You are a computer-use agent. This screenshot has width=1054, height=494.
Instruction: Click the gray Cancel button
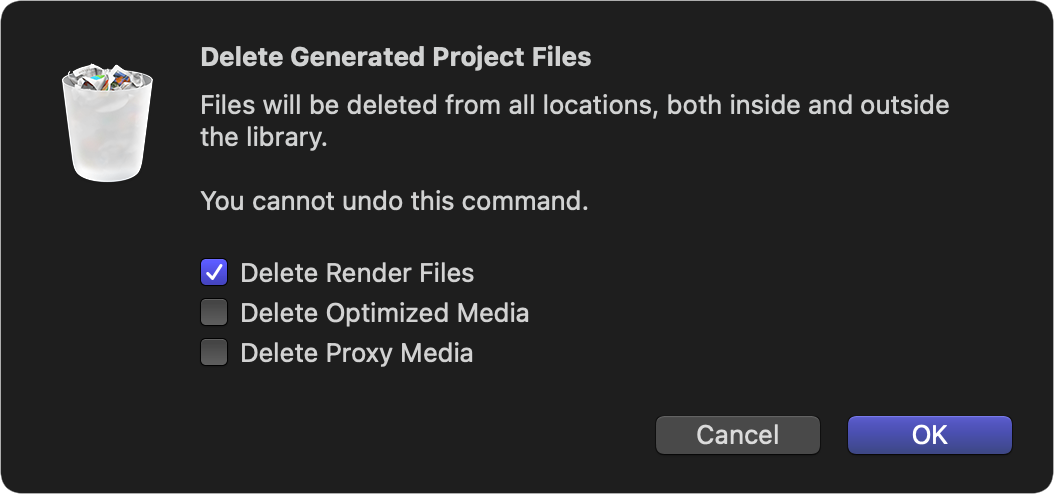coord(737,435)
